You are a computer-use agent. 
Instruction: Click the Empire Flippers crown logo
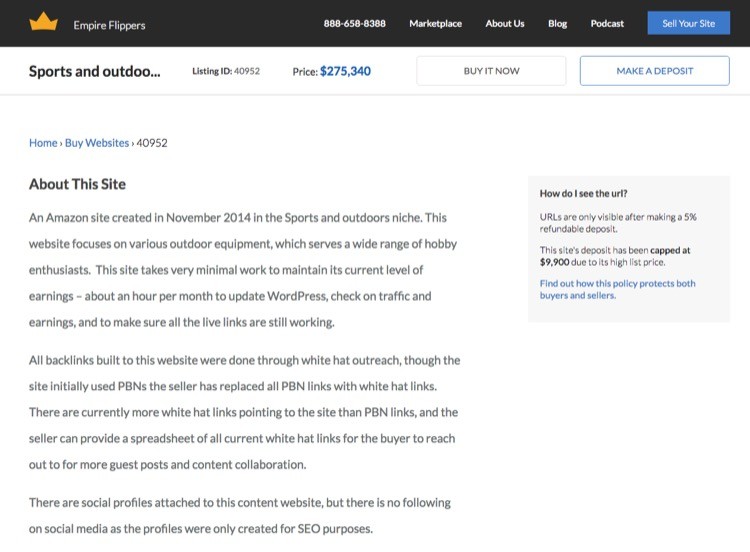point(44,22)
